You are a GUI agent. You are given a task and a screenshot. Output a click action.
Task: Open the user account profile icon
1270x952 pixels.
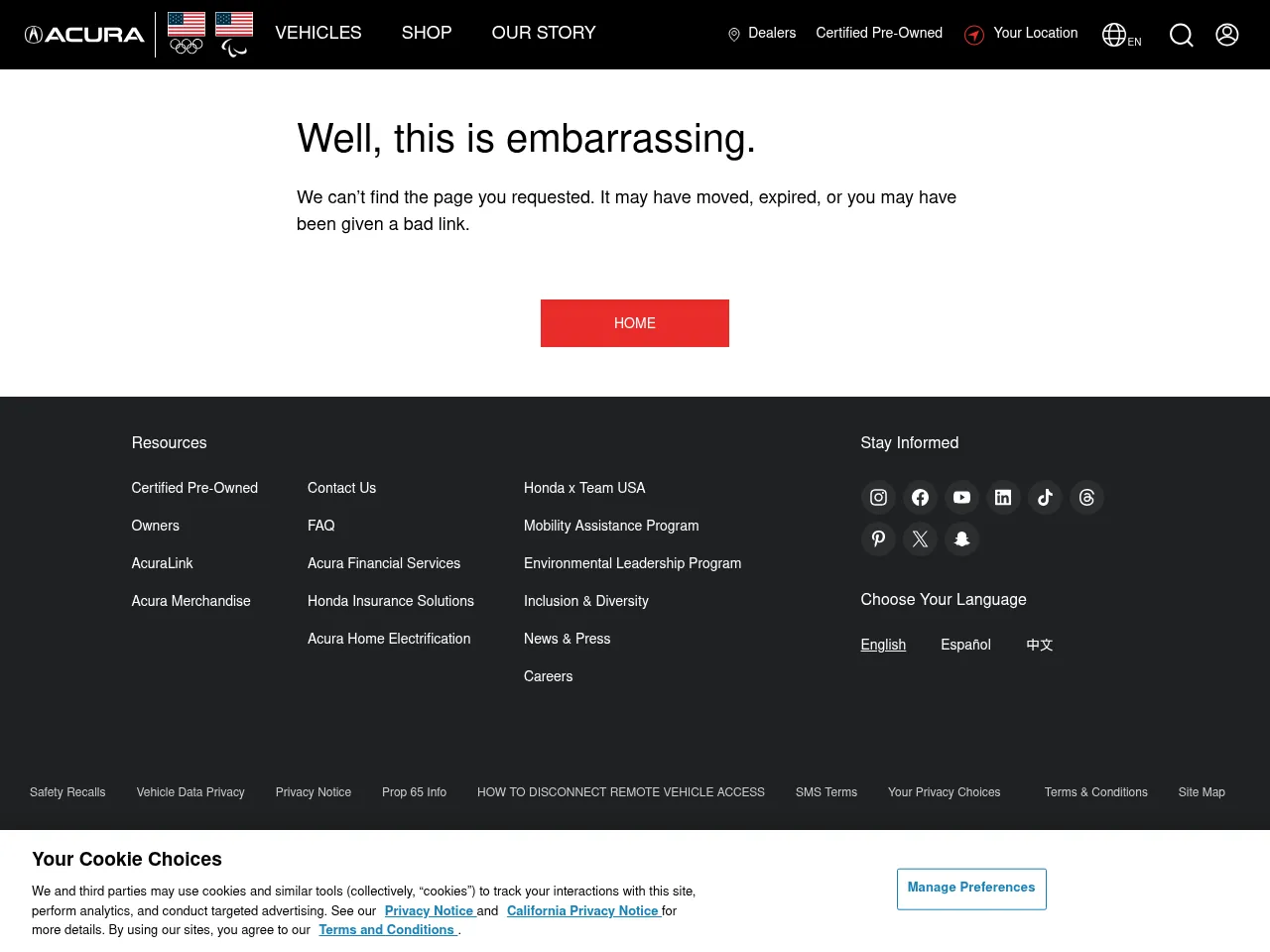click(1227, 35)
